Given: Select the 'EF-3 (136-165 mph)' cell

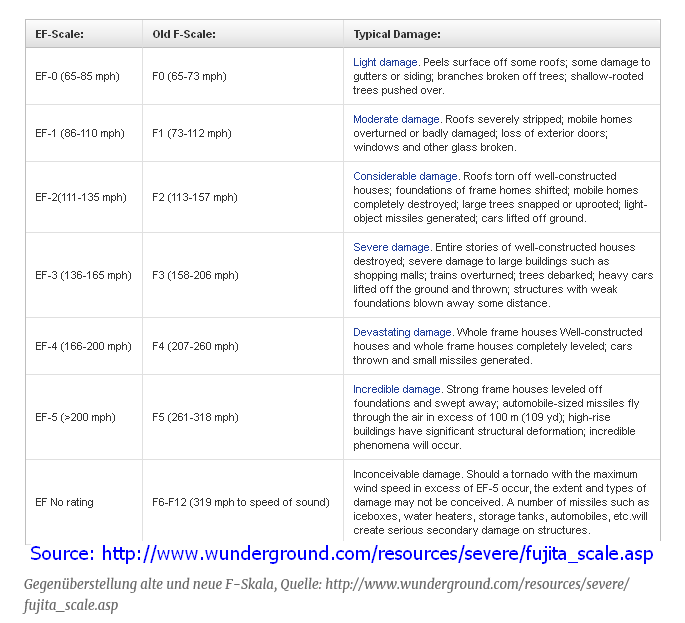Looking at the screenshot, I should coord(83,275).
